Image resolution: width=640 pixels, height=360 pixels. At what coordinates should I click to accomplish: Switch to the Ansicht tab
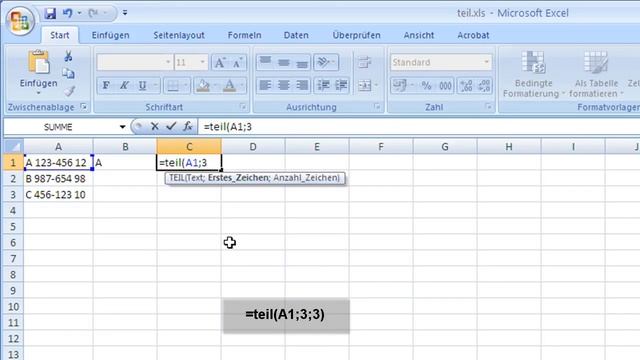pos(419,35)
